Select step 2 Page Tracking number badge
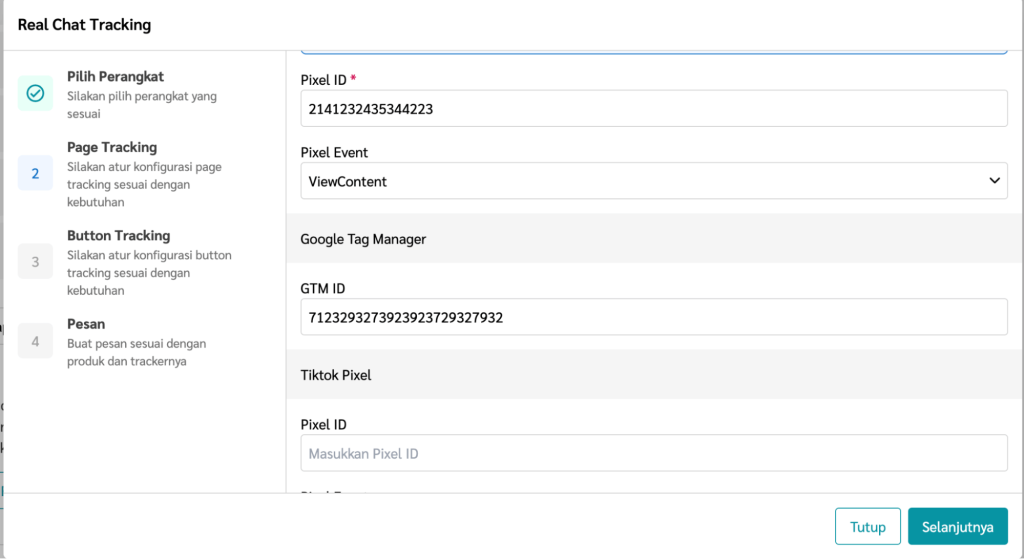The width and height of the screenshot is (1024, 559). point(35,173)
